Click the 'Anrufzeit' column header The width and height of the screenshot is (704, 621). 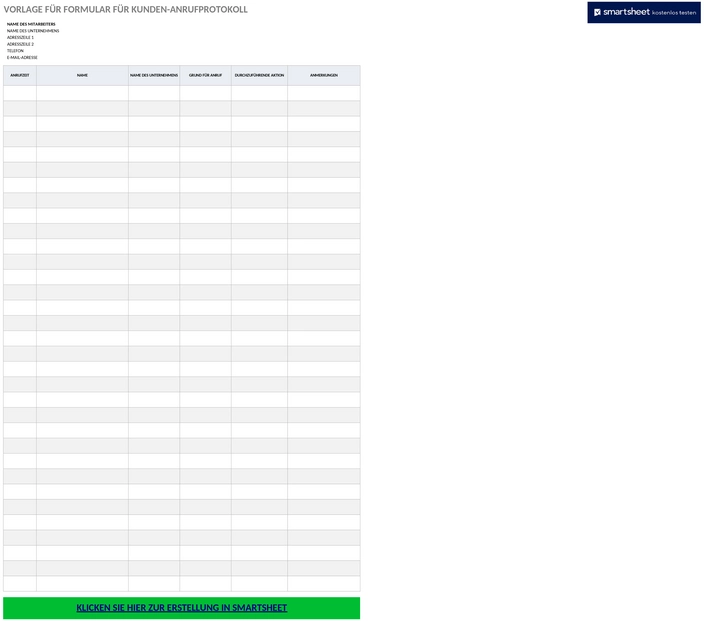pos(20,75)
